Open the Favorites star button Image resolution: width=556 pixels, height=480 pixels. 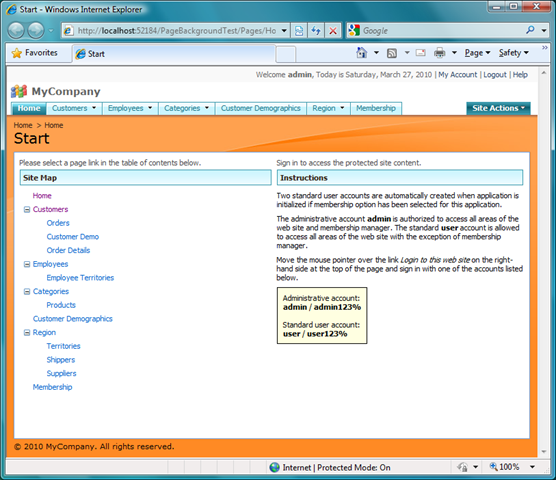(35, 53)
